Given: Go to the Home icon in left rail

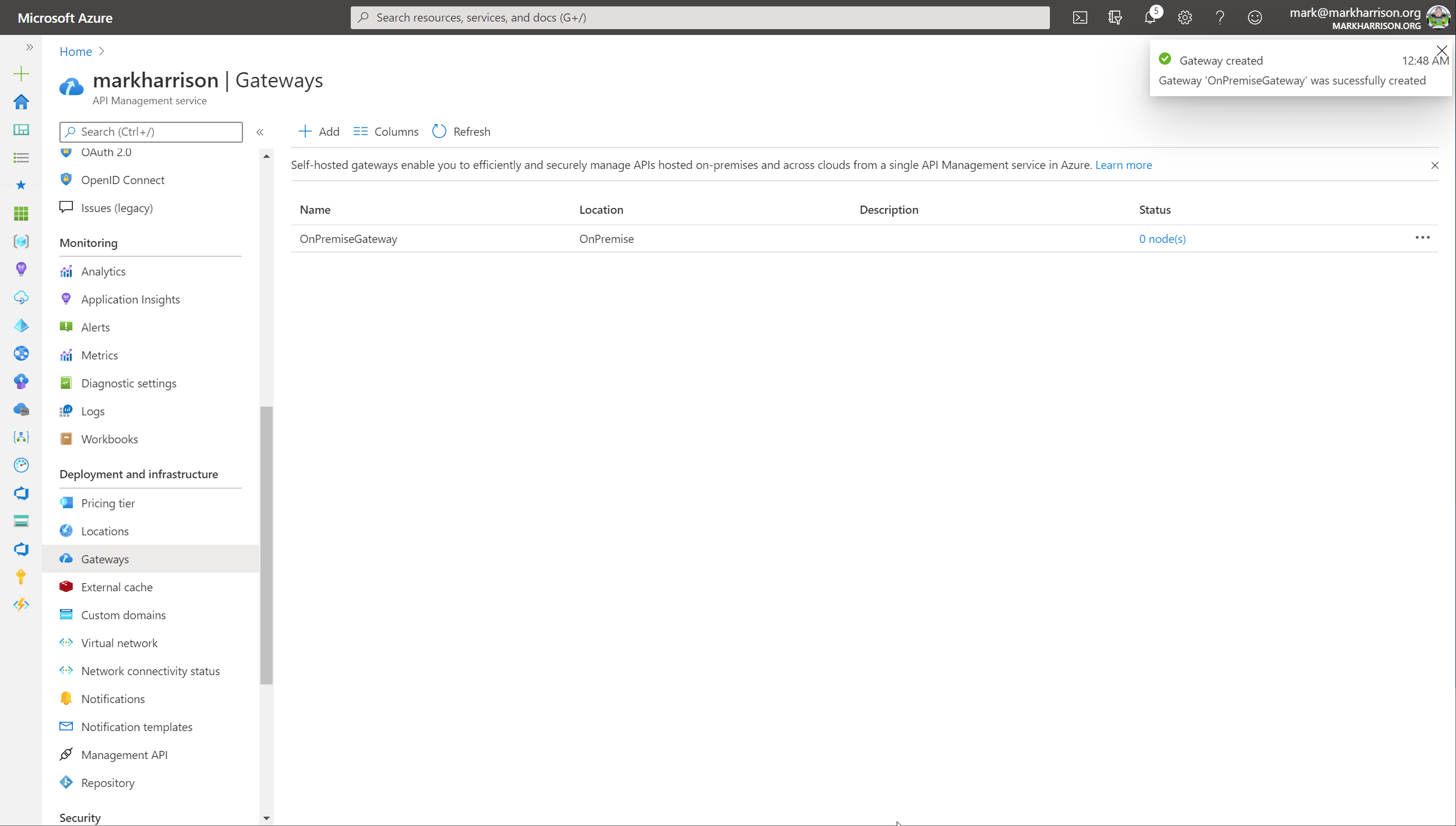Looking at the screenshot, I should point(21,101).
